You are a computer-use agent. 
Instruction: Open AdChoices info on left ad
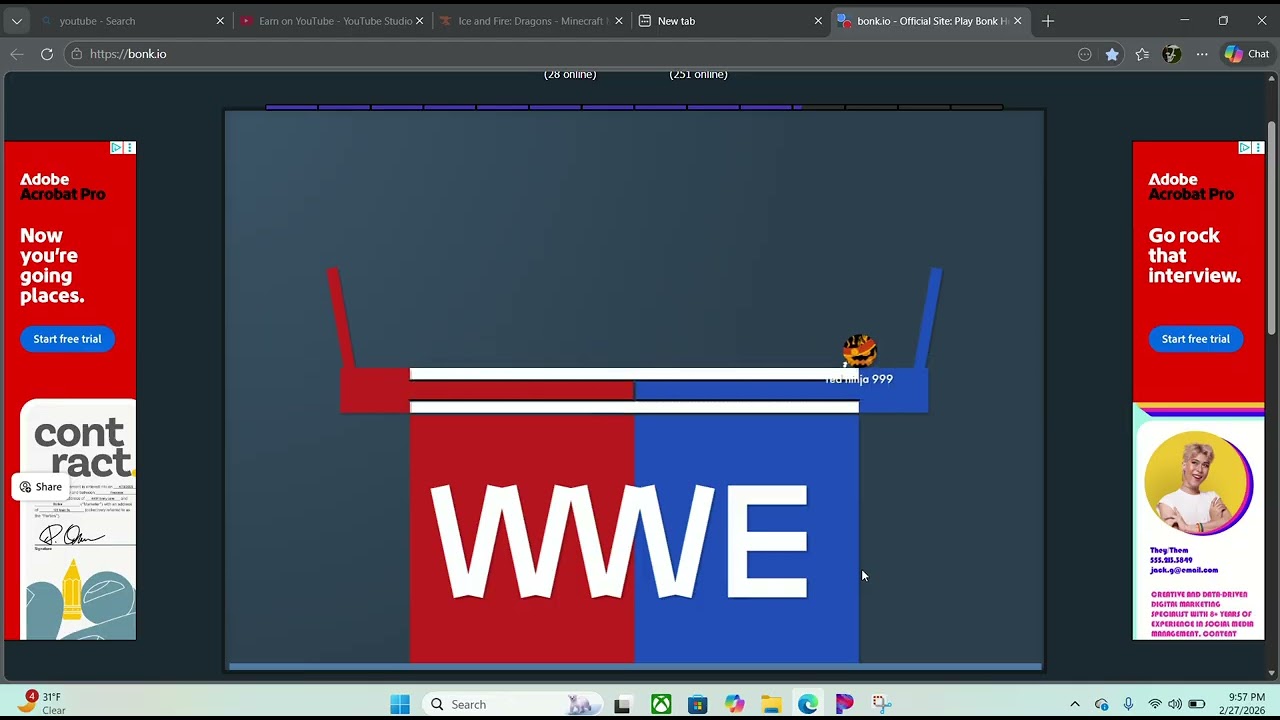pyautogui.click(x=116, y=148)
